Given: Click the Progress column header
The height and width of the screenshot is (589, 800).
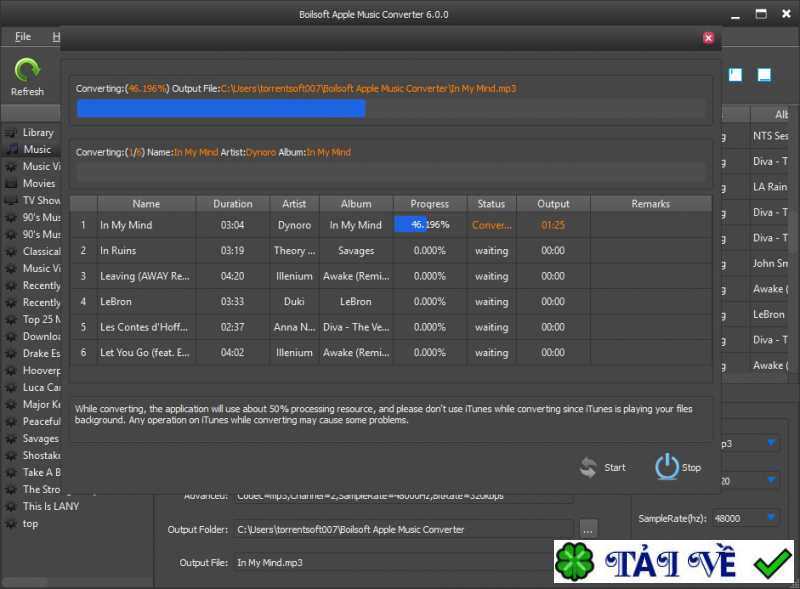Looking at the screenshot, I should (430, 204).
